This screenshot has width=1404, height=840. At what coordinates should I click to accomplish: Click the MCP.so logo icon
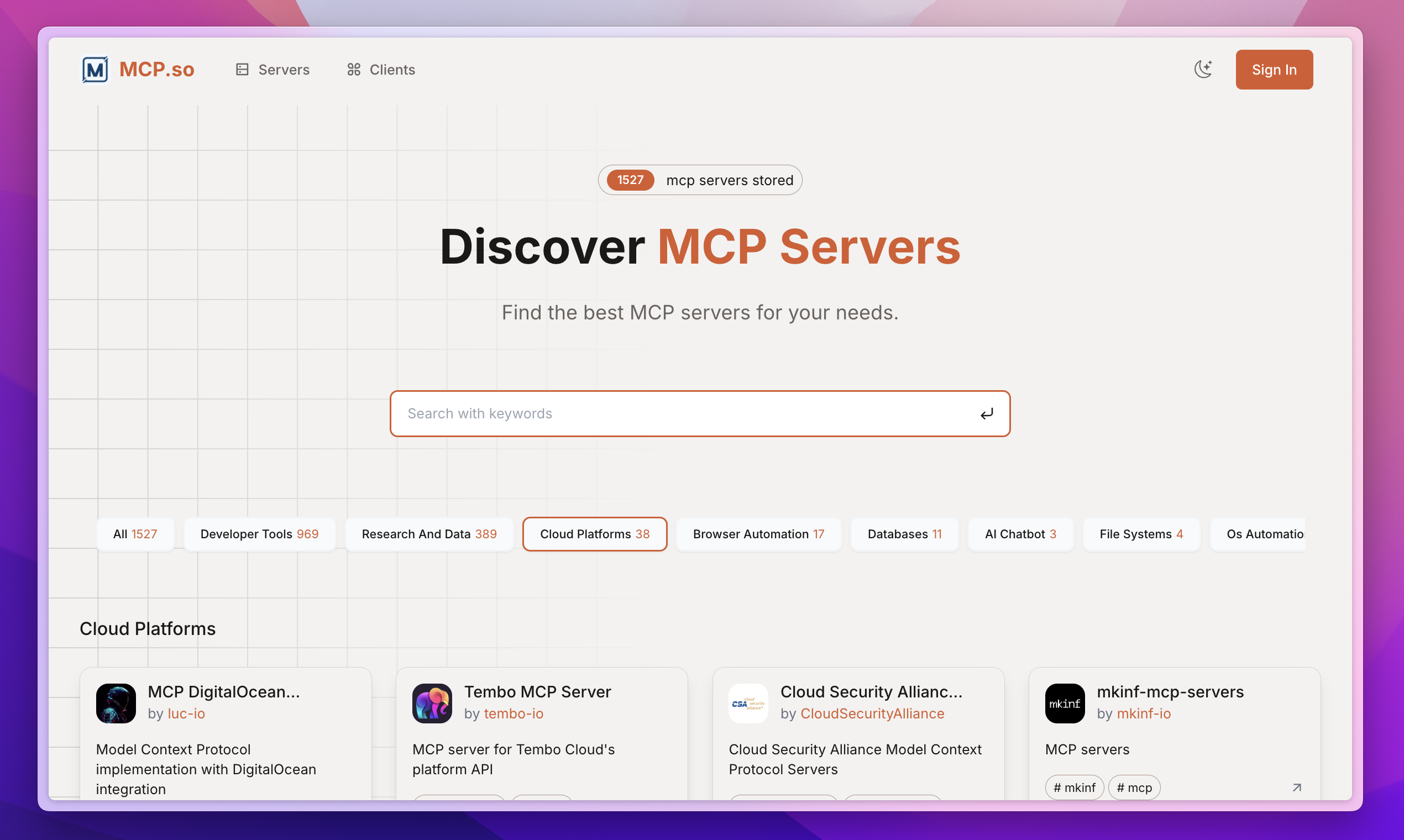(x=95, y=70)
